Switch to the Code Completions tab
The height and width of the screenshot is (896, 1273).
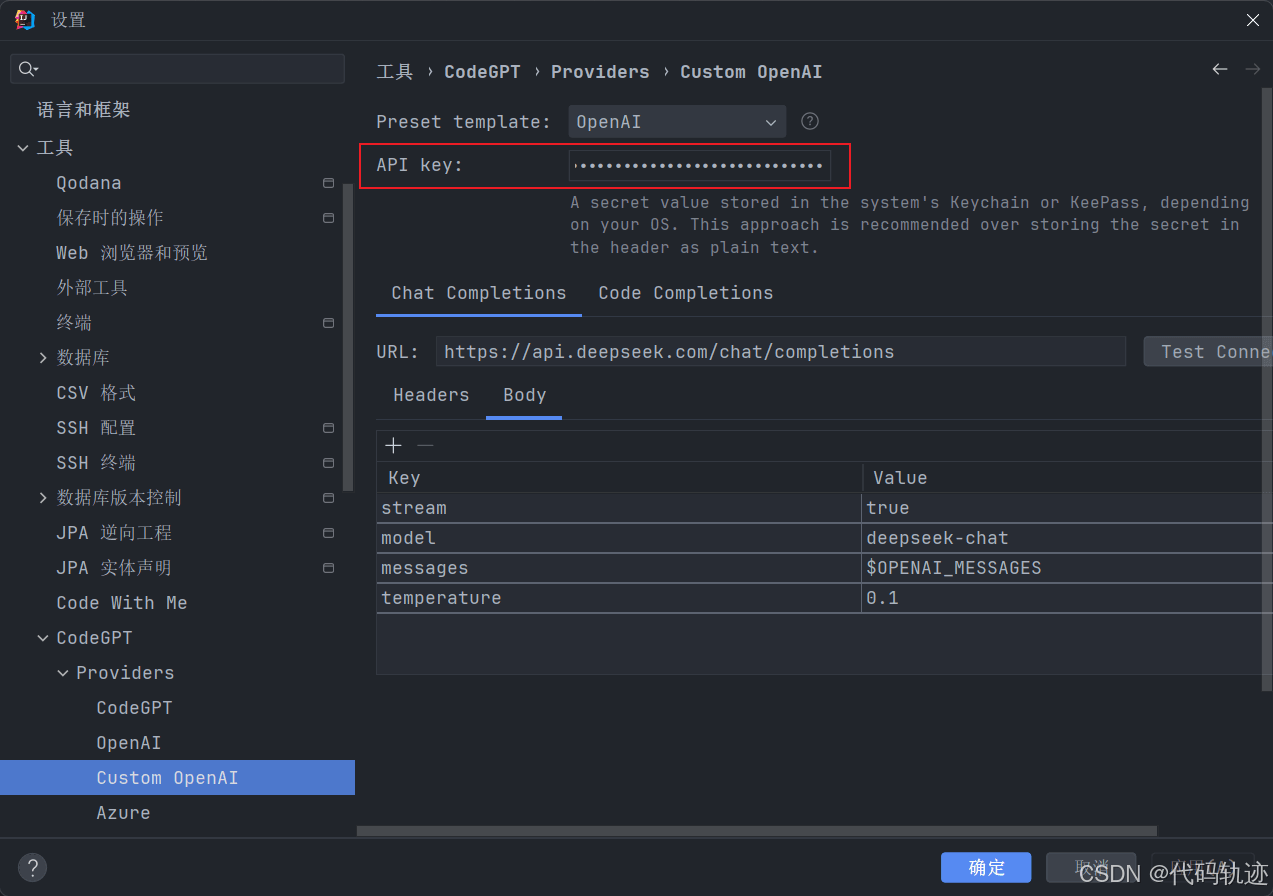(x=685, y=293)
